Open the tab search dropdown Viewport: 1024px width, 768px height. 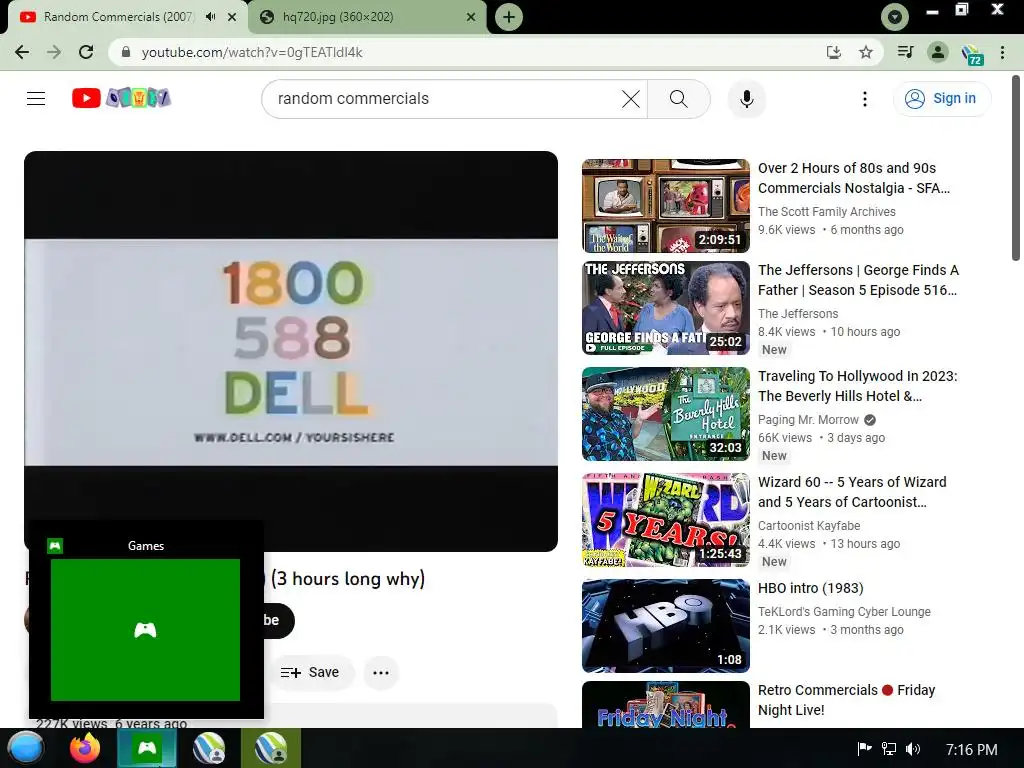tap(895, 17)
